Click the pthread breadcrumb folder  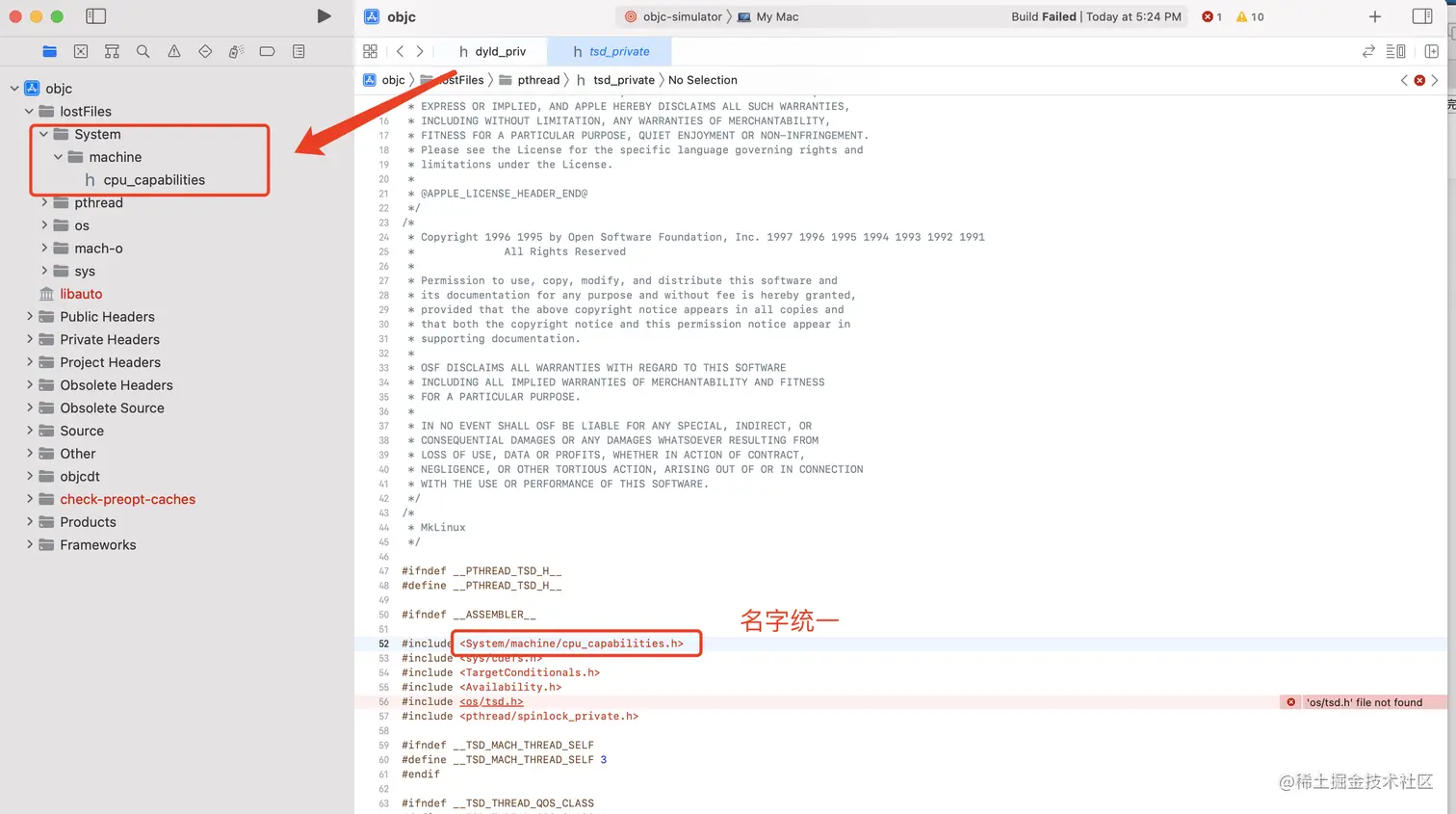coord(530,80)
